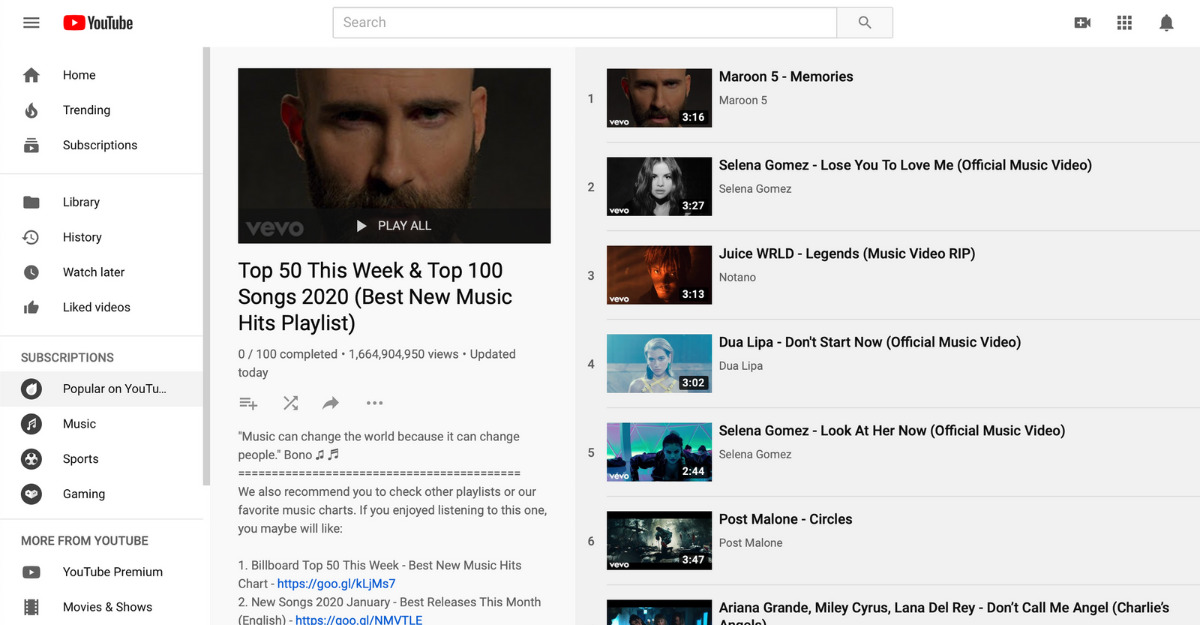1200x625 pixels.
Task: Click the thumbnail with 3:02 duration
Action: pos(659,363)
